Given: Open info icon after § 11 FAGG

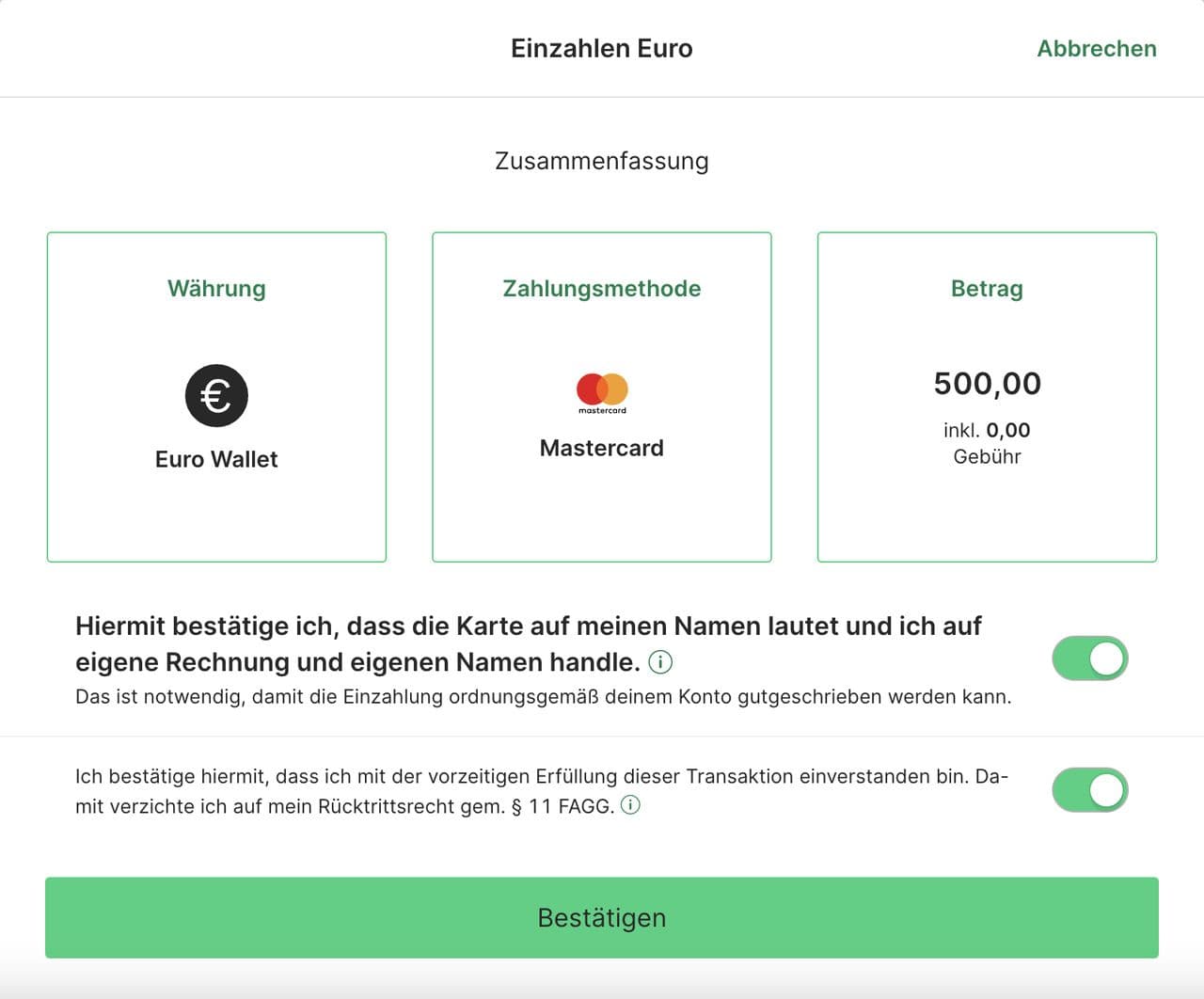Looking at the screenshot, I should point(630,805).
